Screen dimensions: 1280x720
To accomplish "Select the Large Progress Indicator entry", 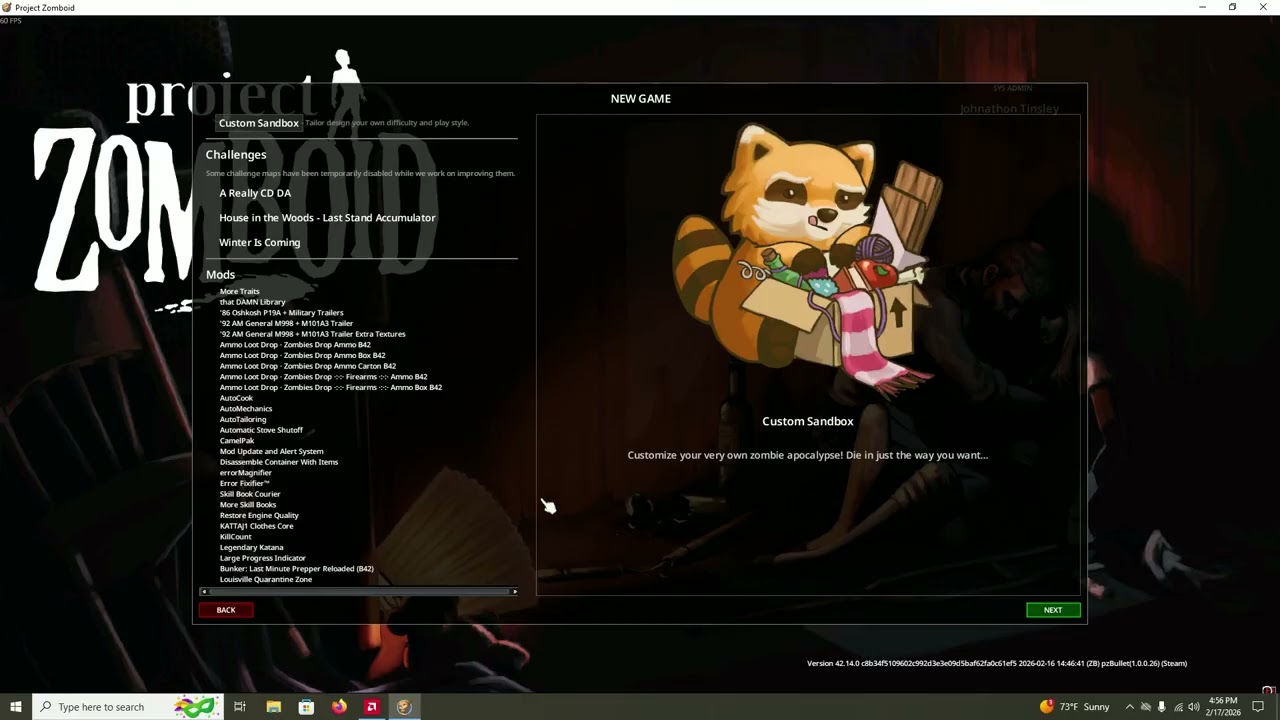I will click(x=263, y=558).
